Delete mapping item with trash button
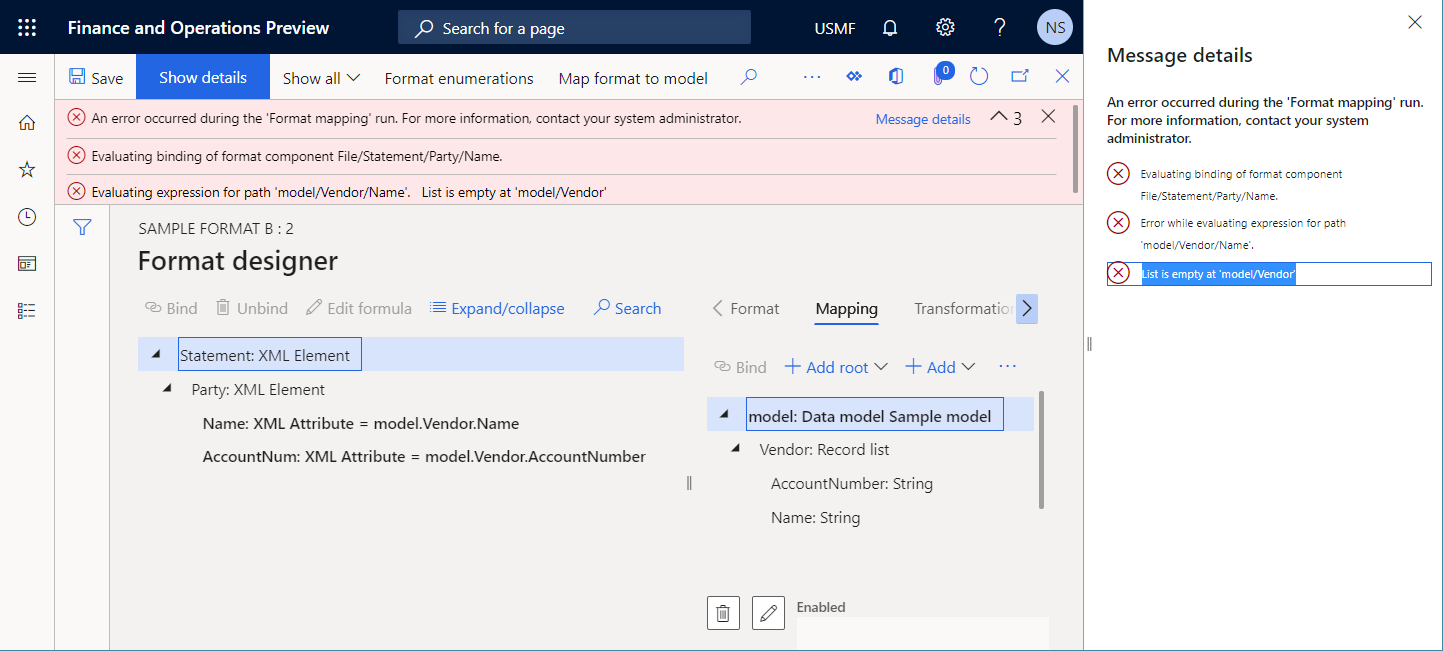This screenshot has height=651, width=1443. tap(723, 612)
